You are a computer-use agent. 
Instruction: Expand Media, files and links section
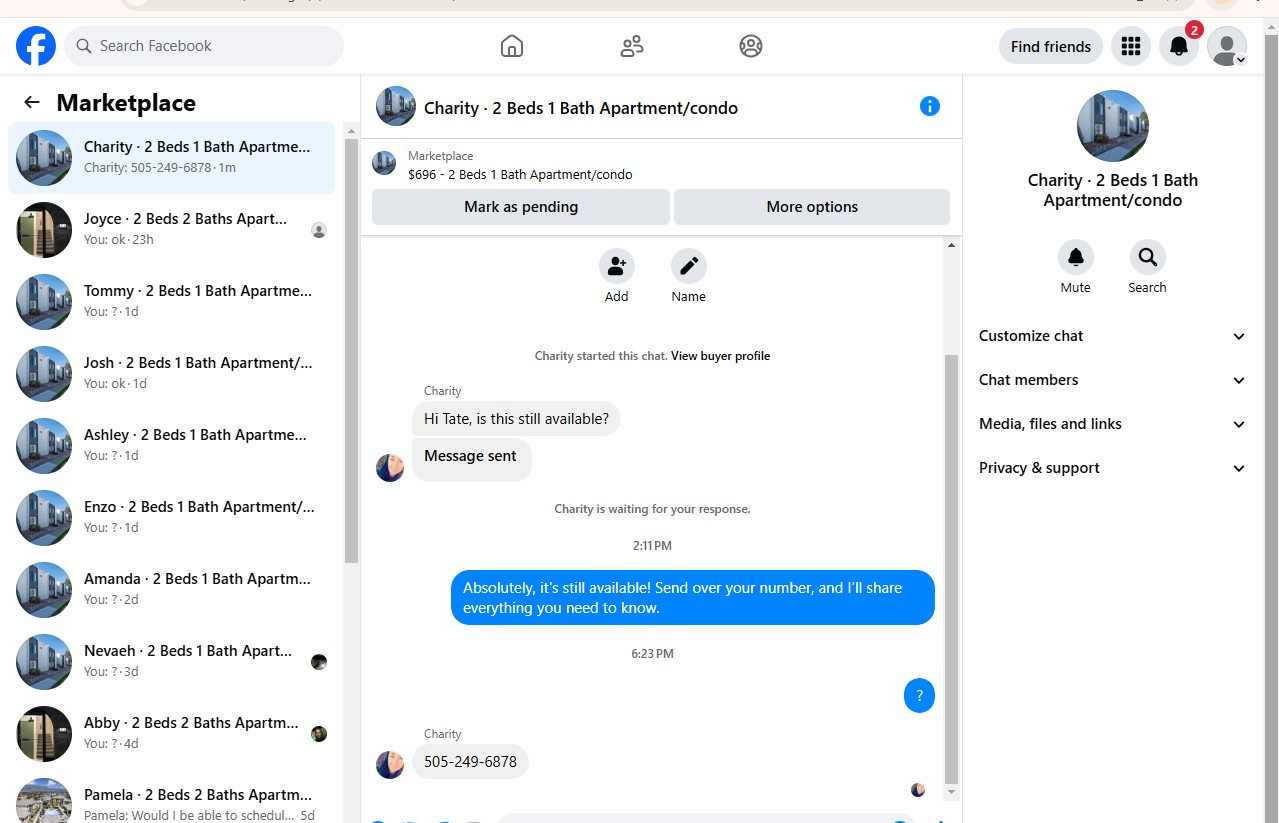(1112, 424)
